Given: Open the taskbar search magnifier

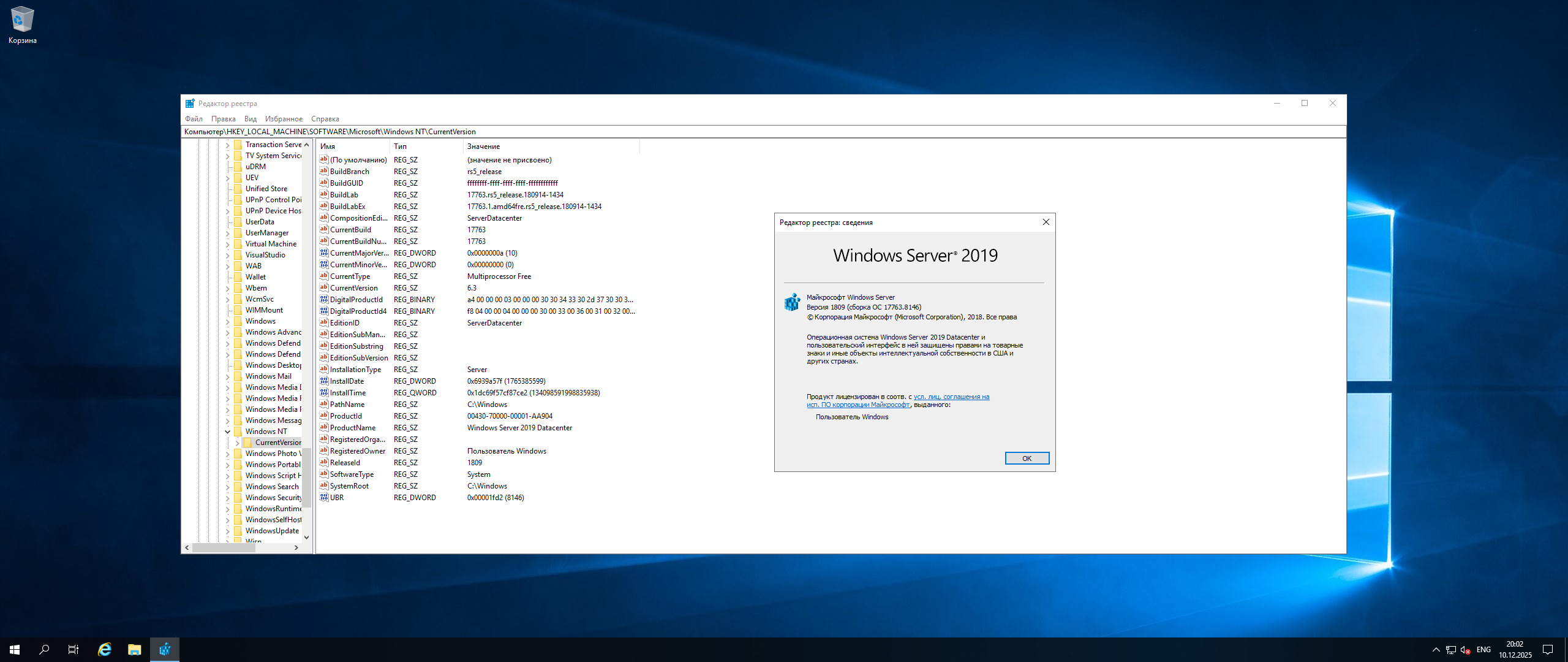Looking at the screenshot, I should pyautogui.click(x=44, y=650).
